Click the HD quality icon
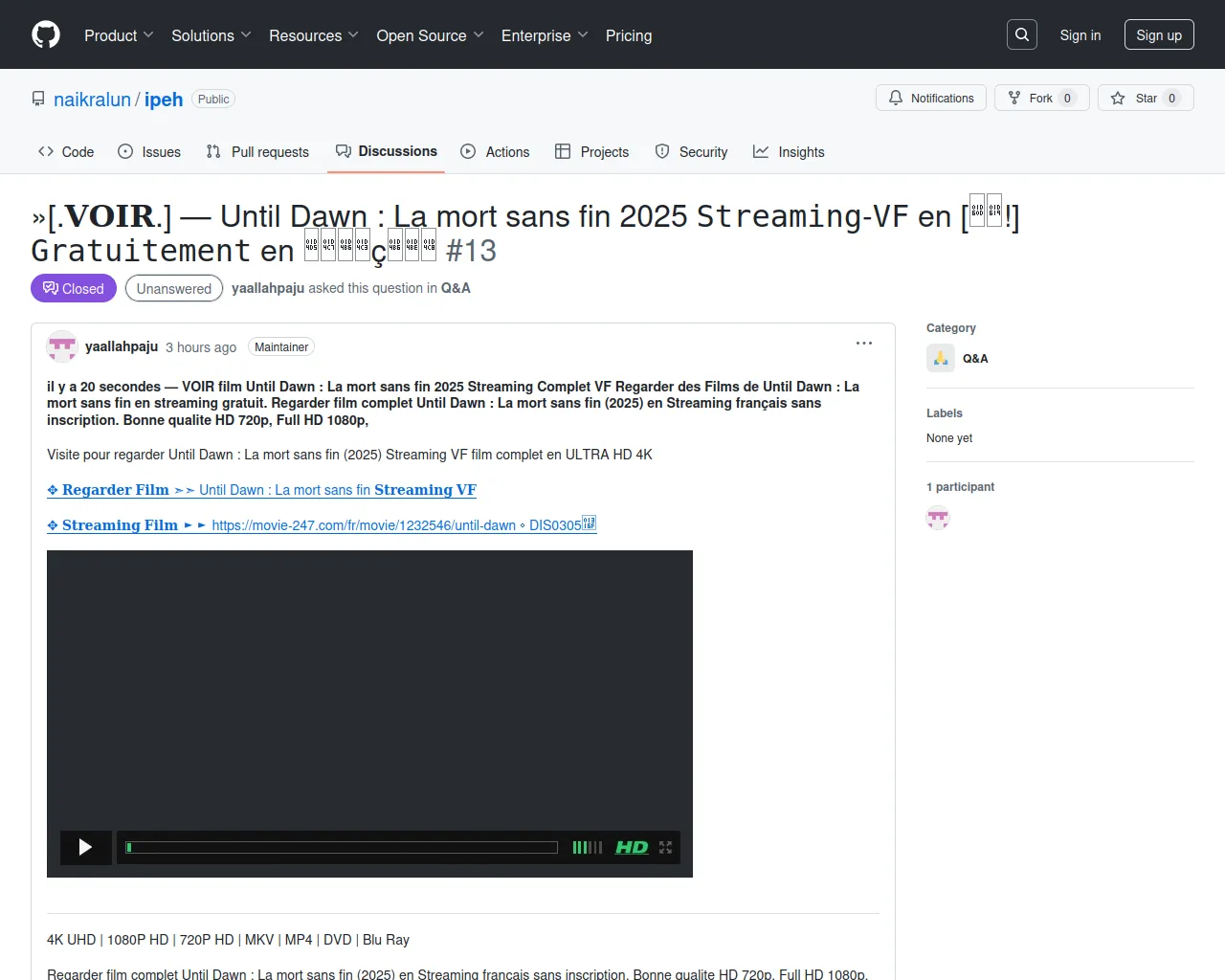The height and width of the screenshot is (980, 1225). (x=632, y=847)
